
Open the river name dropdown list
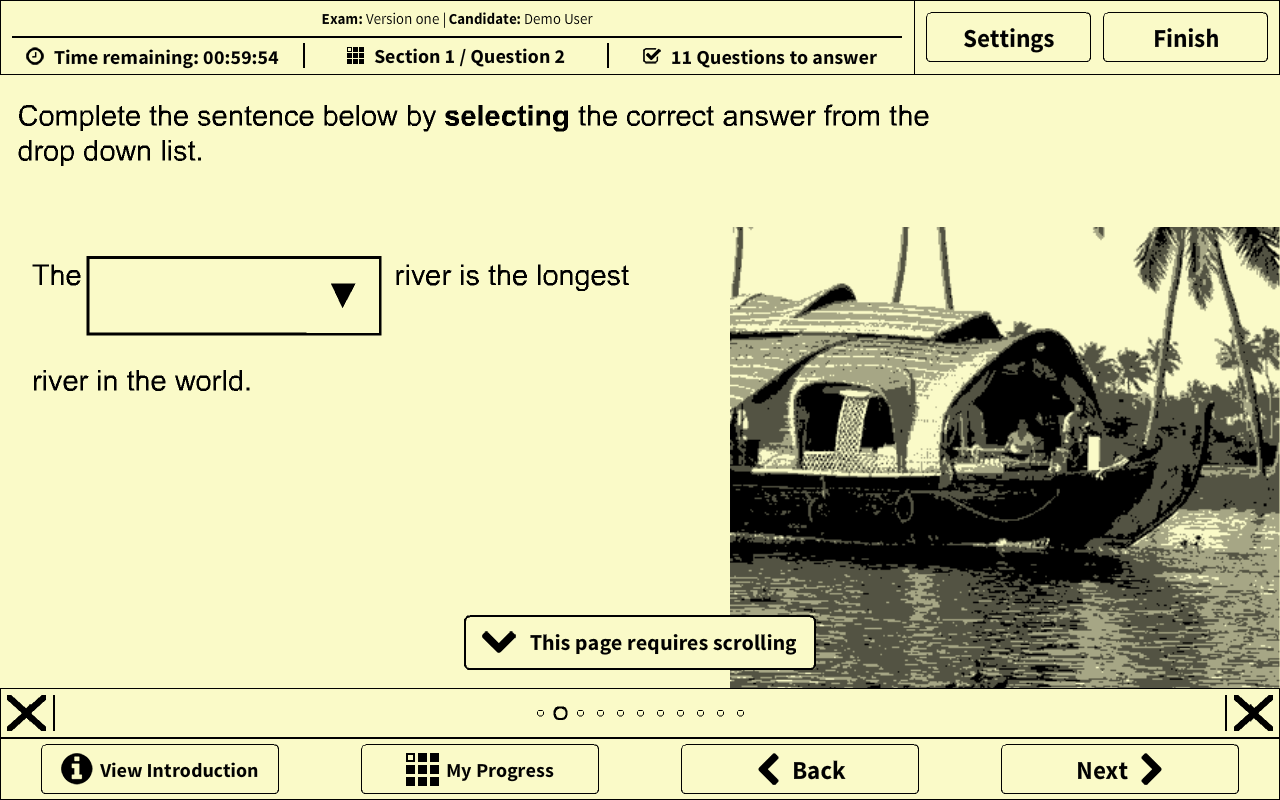pyautogui.click(x=234, y=296)
